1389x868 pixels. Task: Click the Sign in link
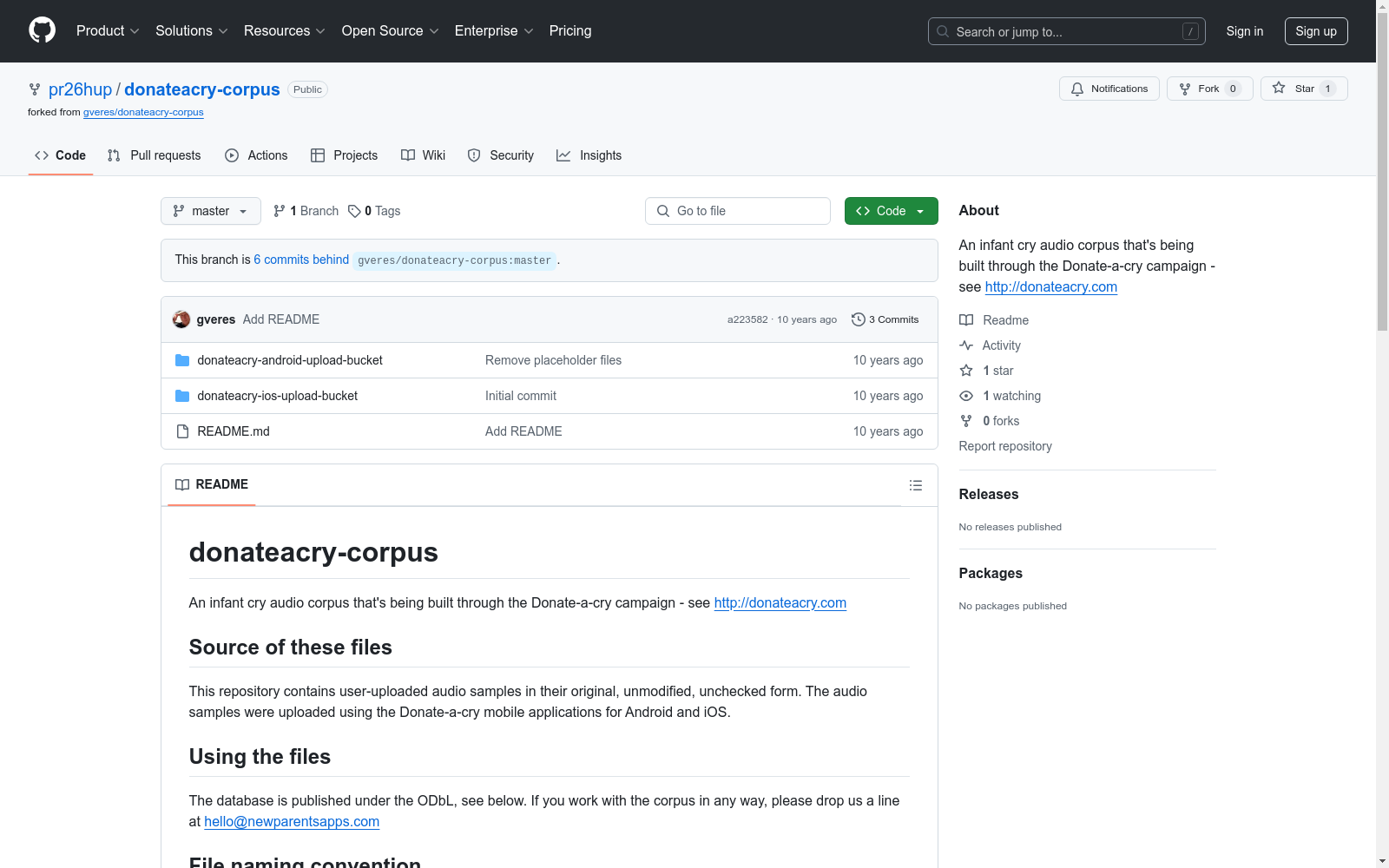[1244, 31]
